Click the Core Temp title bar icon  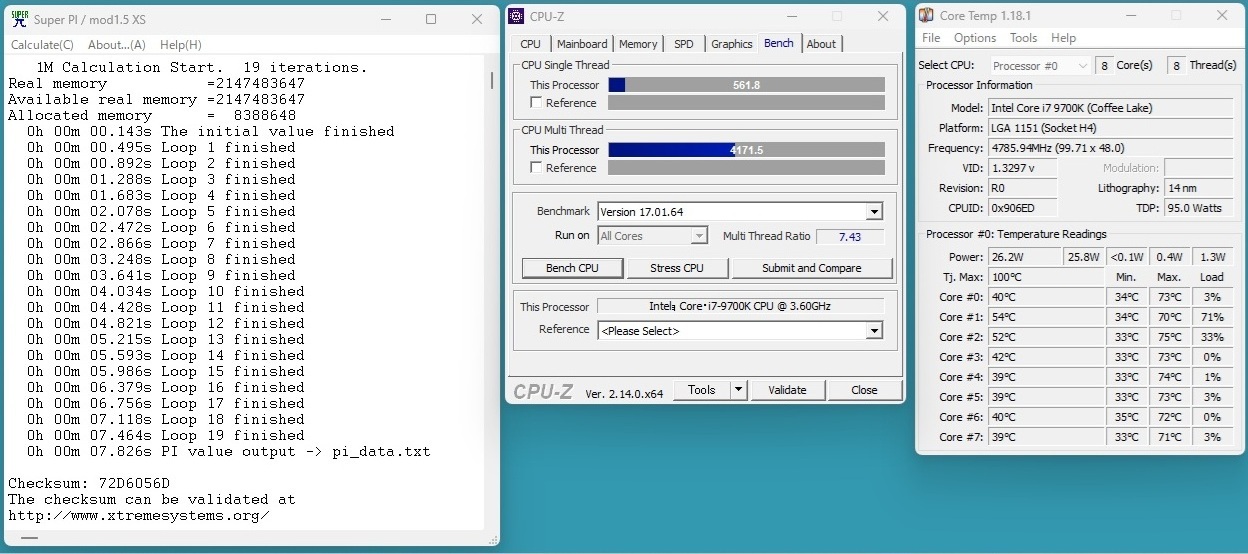pos(926,16)
